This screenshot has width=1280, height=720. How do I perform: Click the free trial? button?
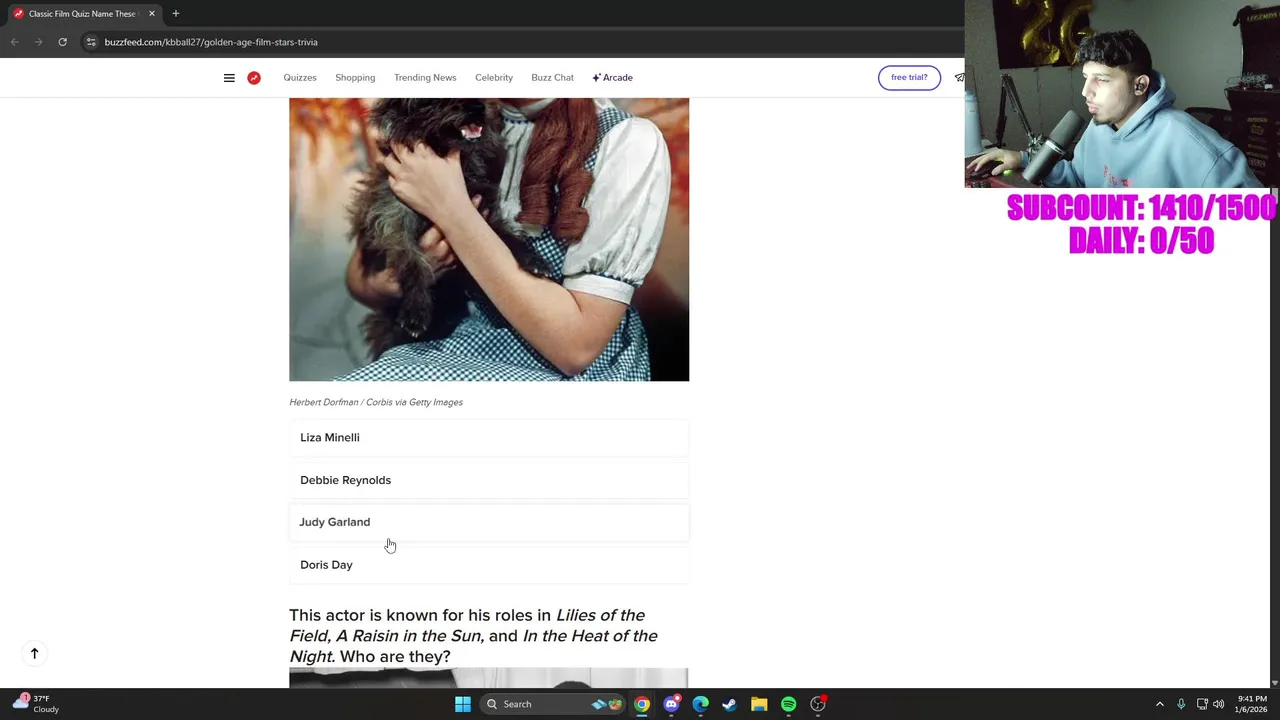click(909, 77)
